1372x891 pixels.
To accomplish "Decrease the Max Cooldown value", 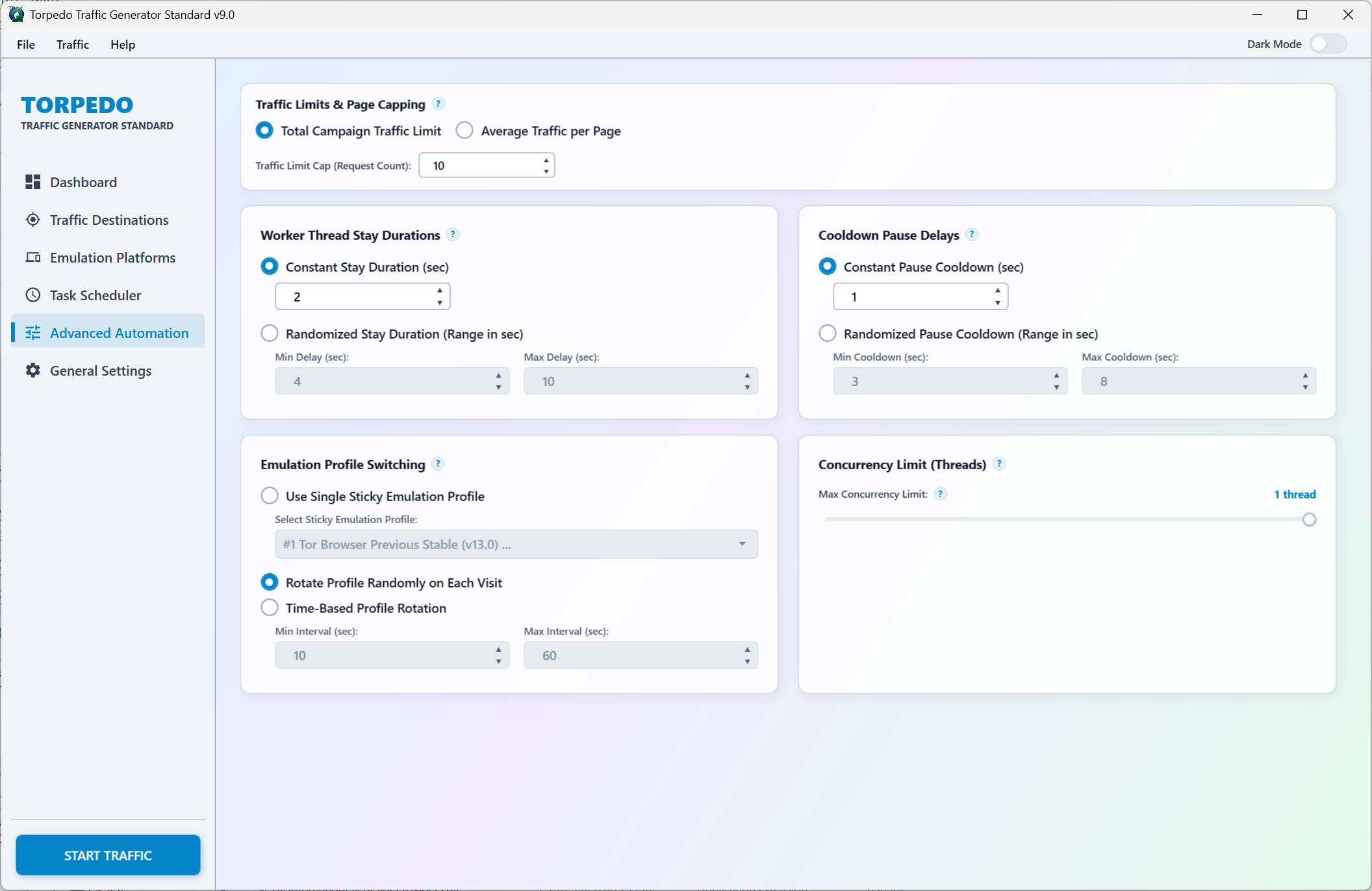I will tap(1306, 387).
